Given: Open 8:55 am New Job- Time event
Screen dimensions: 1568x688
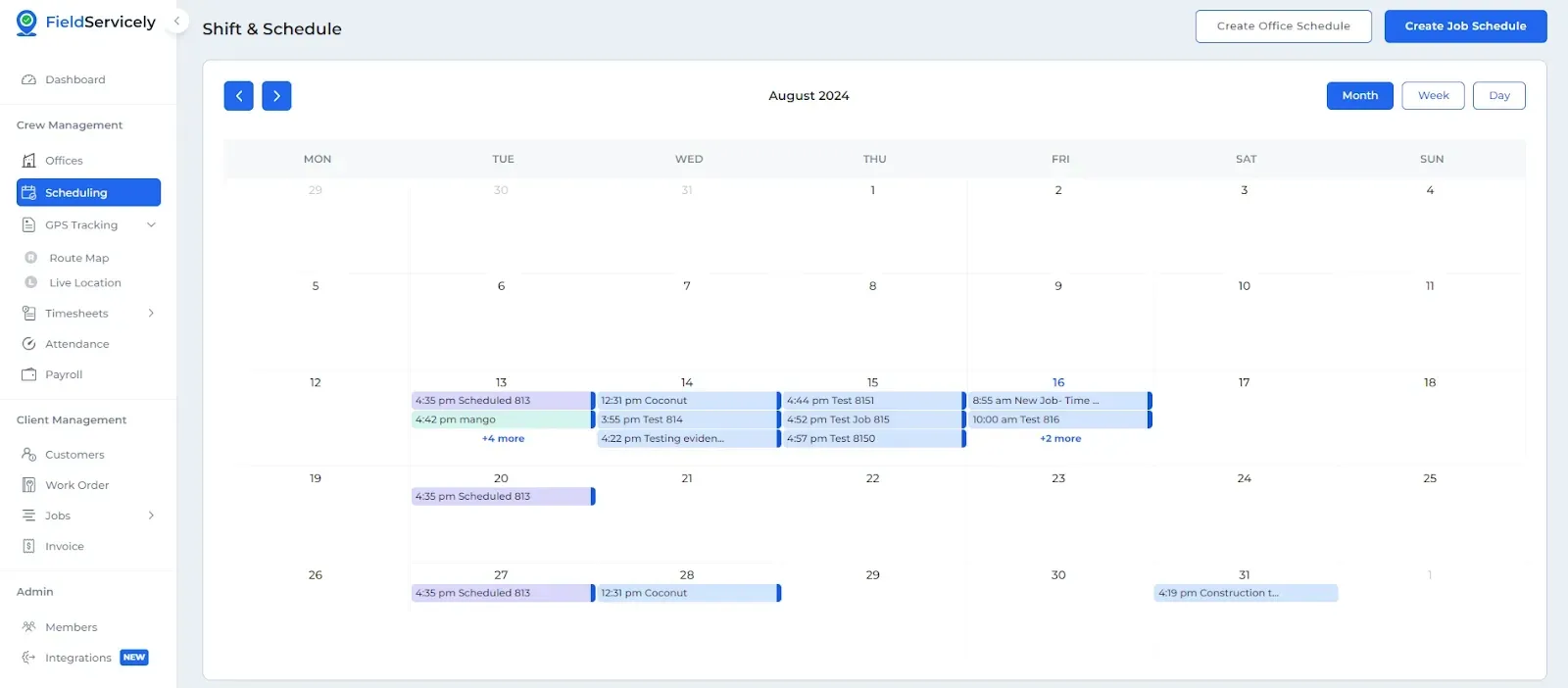Looking at the screenshot, I should [1060, 401].
